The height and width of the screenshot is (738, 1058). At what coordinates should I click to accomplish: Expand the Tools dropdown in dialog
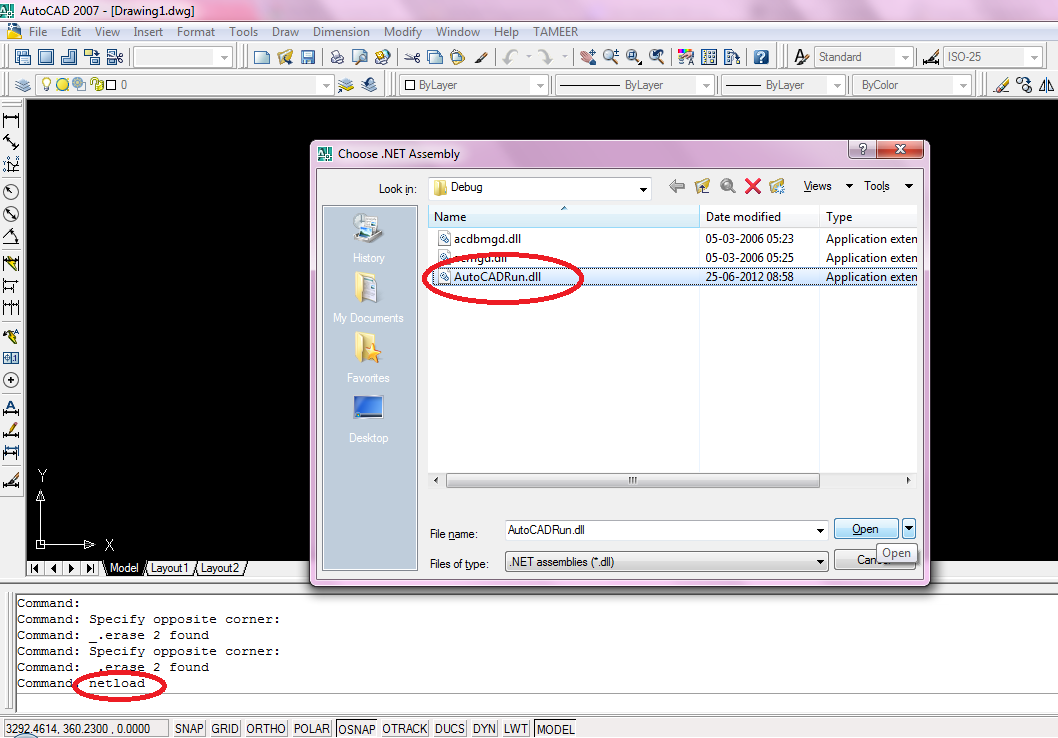click(909, 186)
